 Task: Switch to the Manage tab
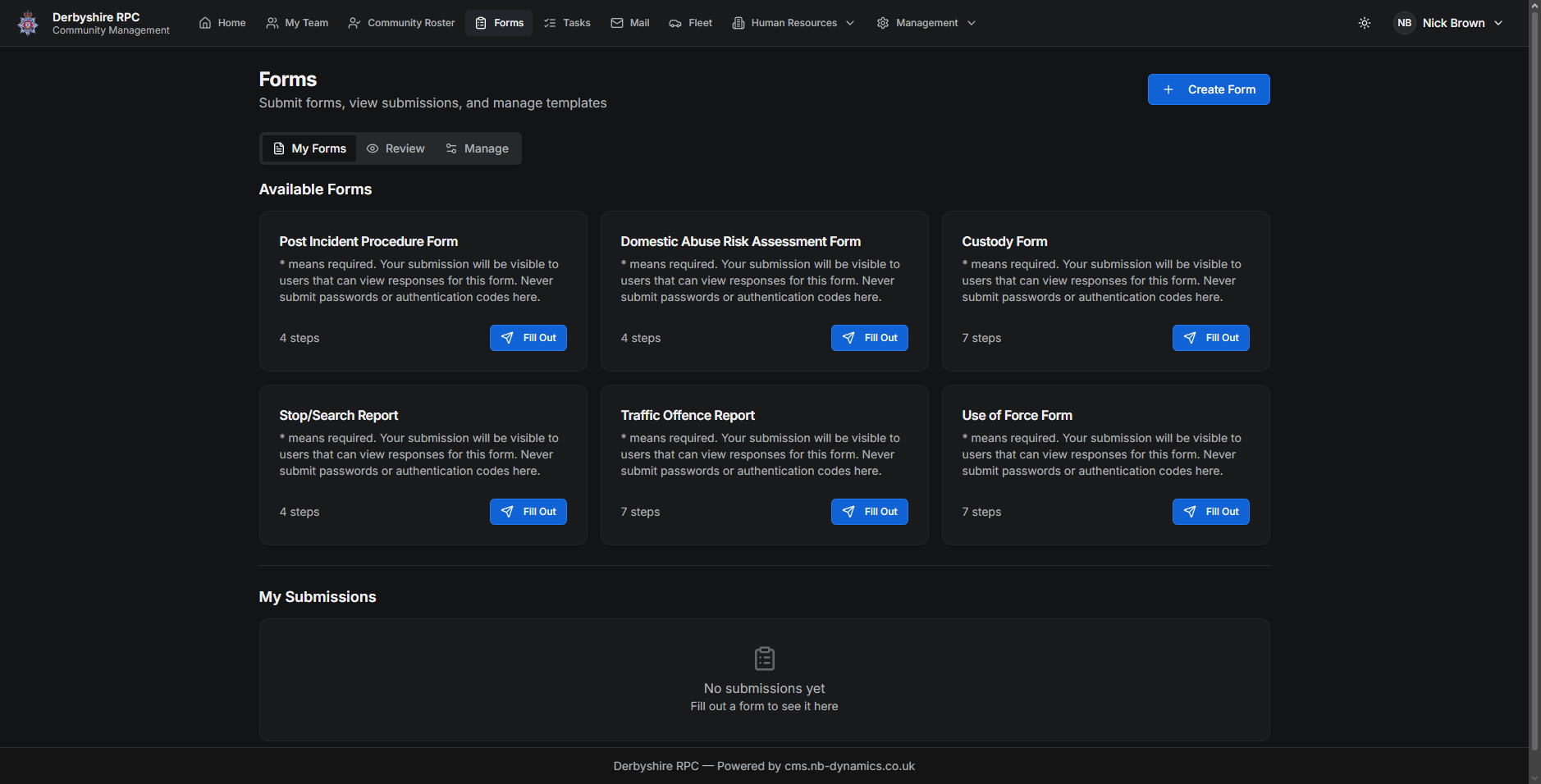pyautogui.click(x=477, y=148)
